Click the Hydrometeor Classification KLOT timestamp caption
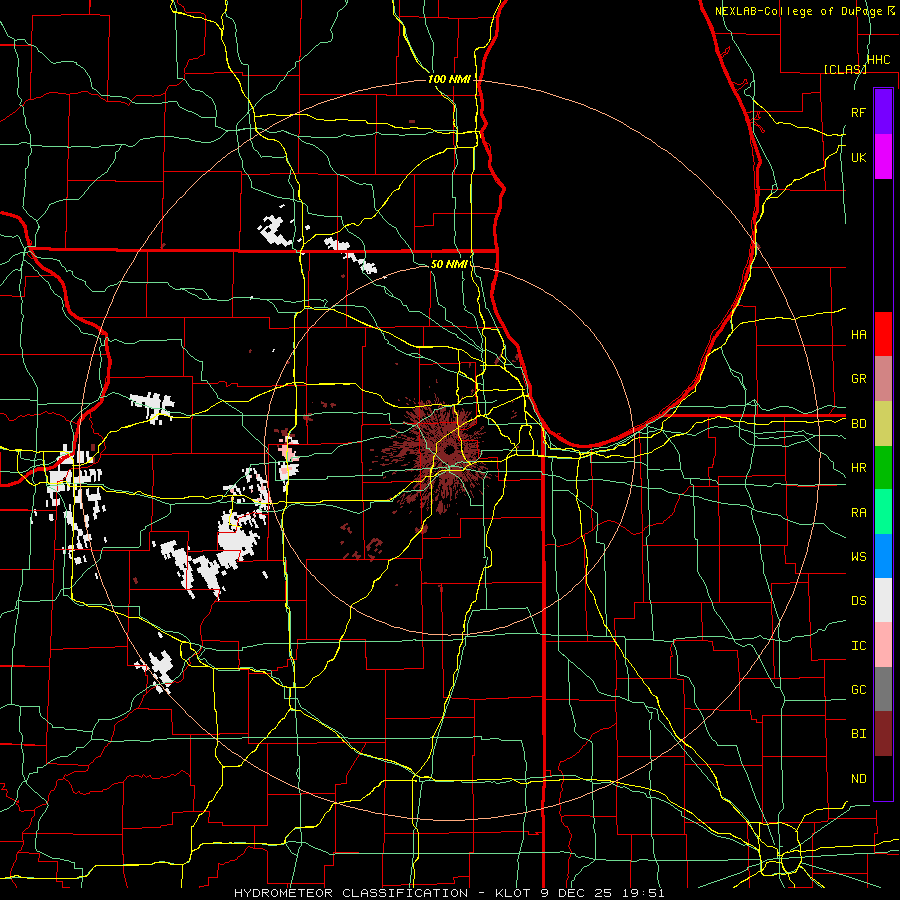 pyautogui.click(x=449, y=893)
